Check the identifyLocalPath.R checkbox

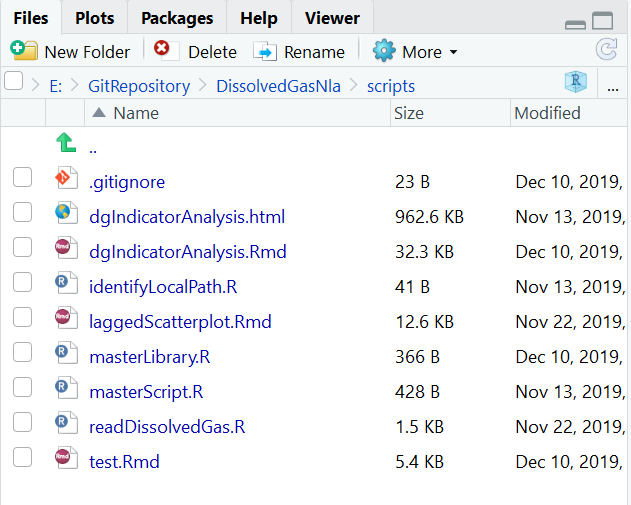pyautogui.click(x=23, y=282)
